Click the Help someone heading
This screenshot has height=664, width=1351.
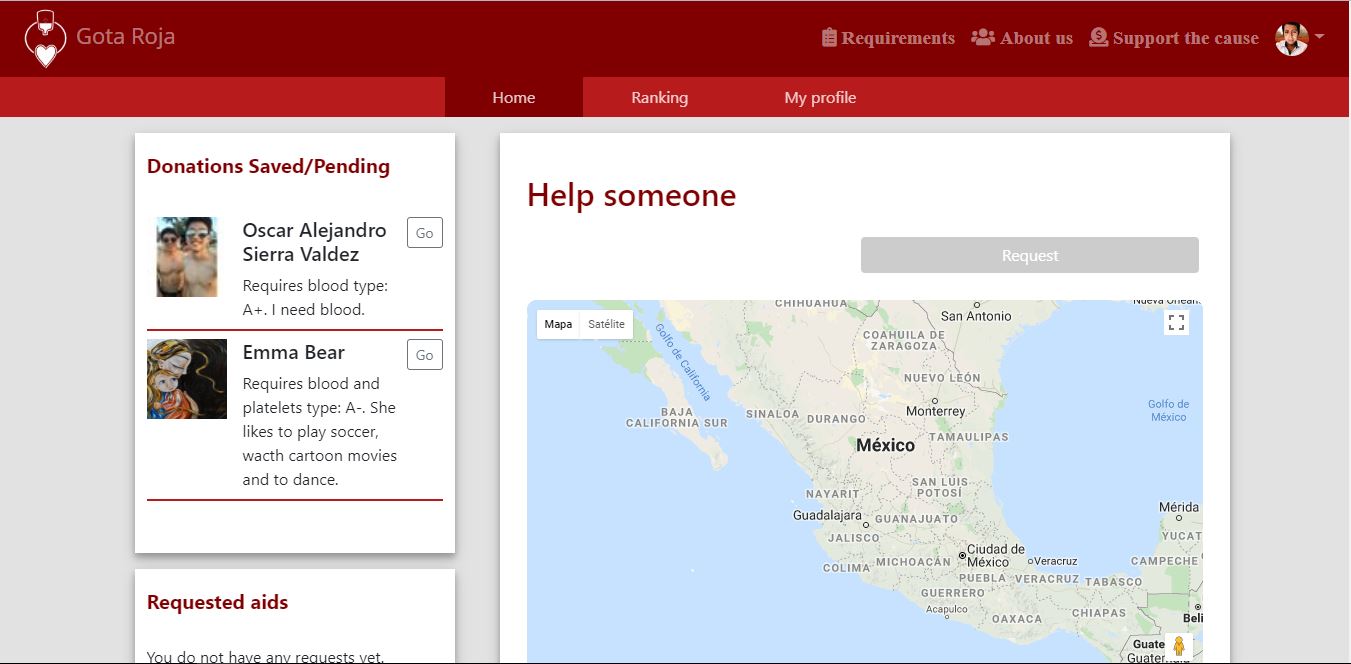tap(631, 194)
